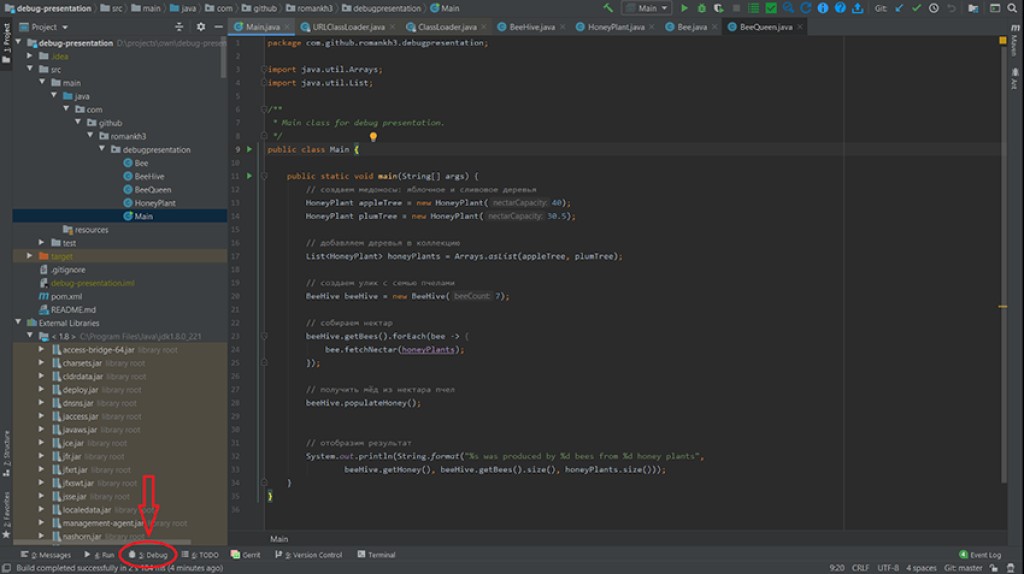Switch to ClassLoader.java tab
This screenshot has height=574, width=1024.
tap(447, 27)
